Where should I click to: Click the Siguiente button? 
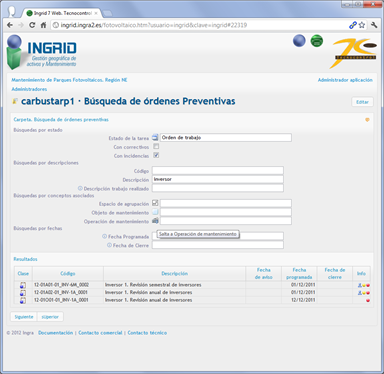[24, 317]
